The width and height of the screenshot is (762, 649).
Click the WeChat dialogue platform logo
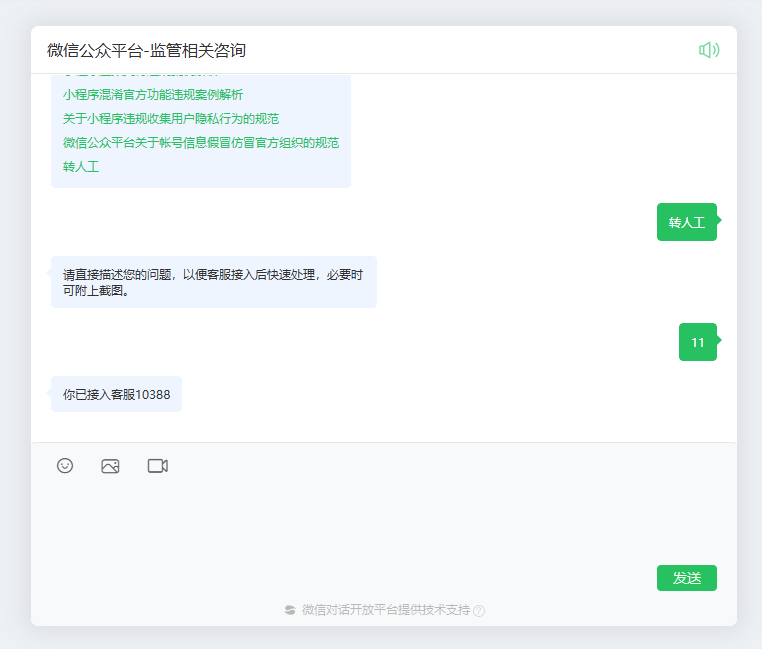click(290, 610)
